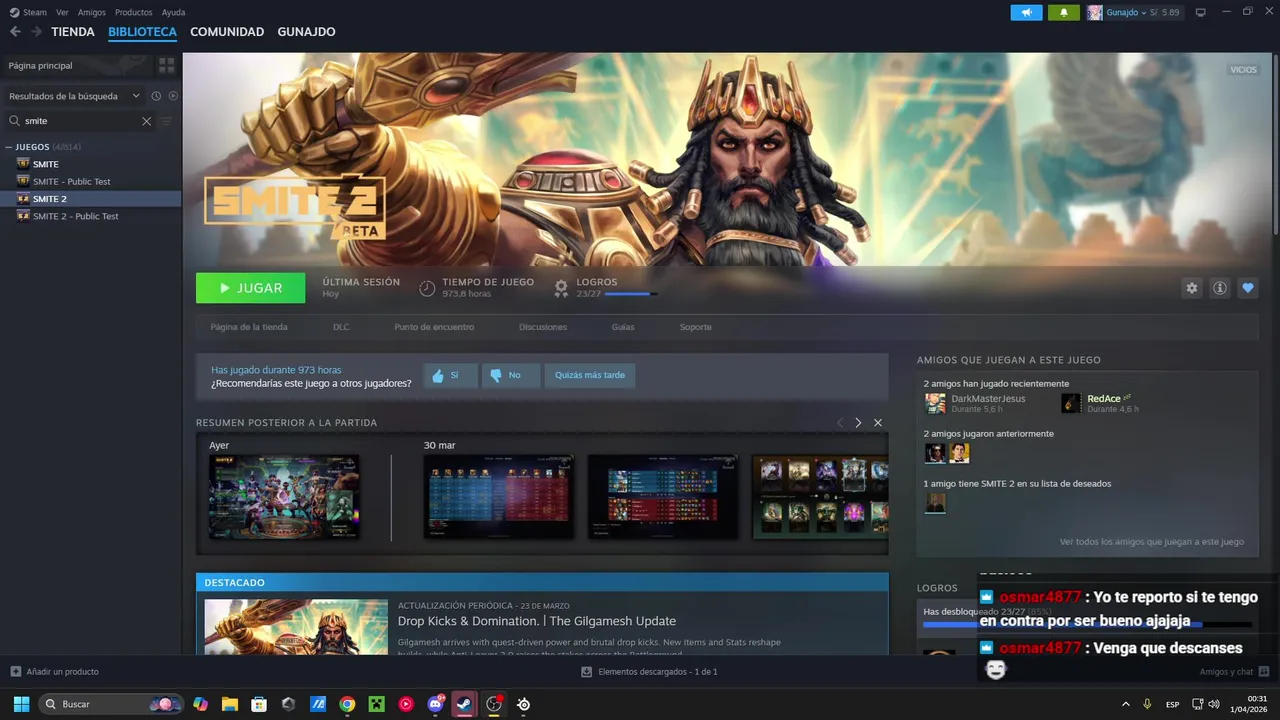Go to previous post-game summary screenshots
This screenshot has height=720, width=1280.
[x=840, y=423]
